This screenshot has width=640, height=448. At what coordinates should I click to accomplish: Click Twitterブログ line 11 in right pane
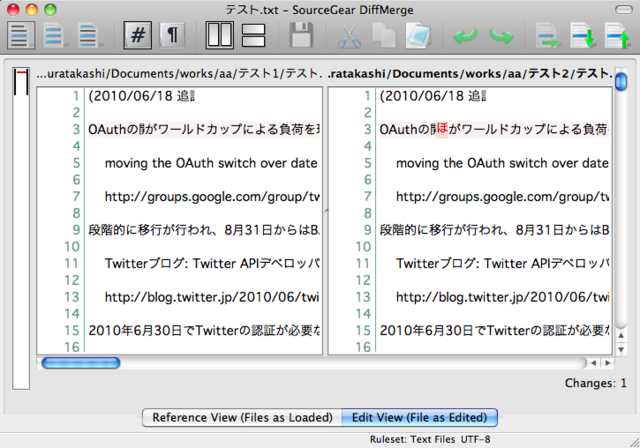tap(503, 264)
